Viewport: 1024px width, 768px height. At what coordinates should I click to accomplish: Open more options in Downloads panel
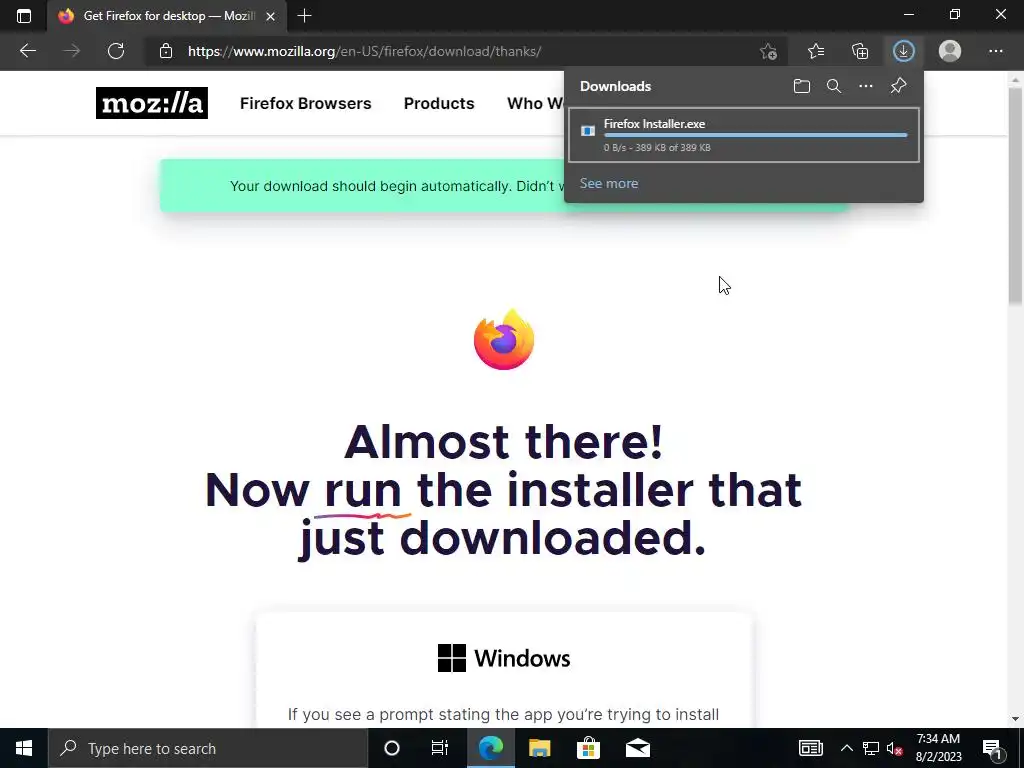(x=866, y=86)
